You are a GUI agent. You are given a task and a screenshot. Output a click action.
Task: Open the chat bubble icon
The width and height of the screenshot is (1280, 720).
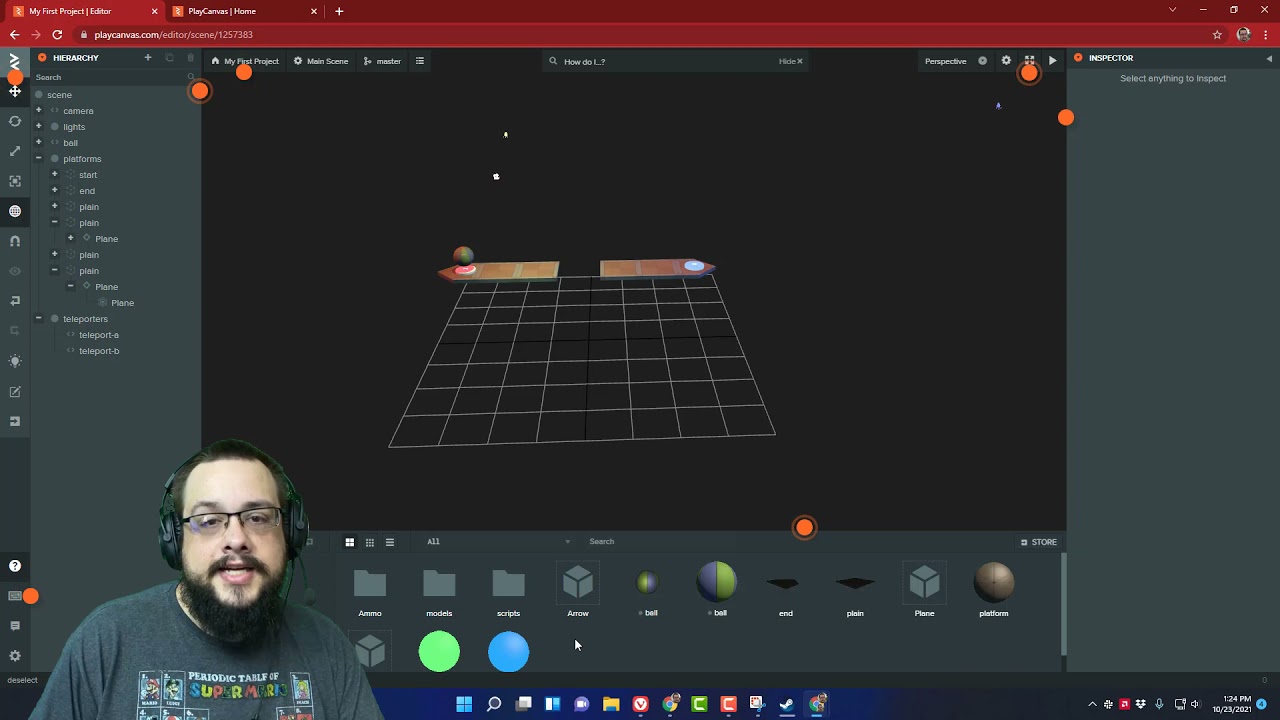pyautogui.click(x=15, y=626)
